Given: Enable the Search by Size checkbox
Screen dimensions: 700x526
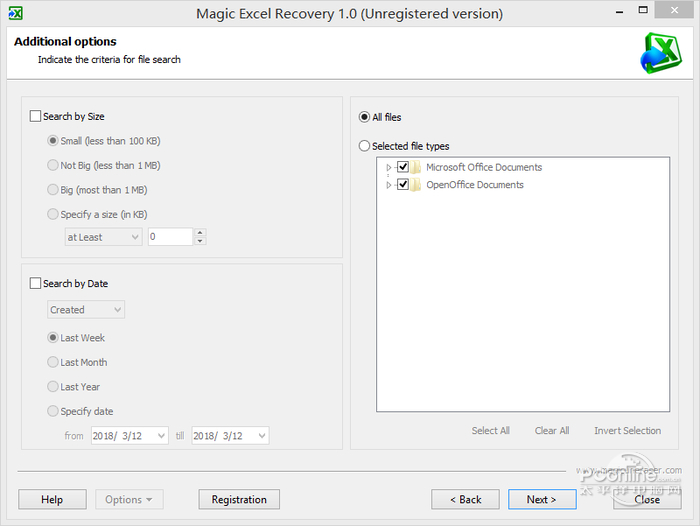Looking at the screenshot, I should click(35, 116).
